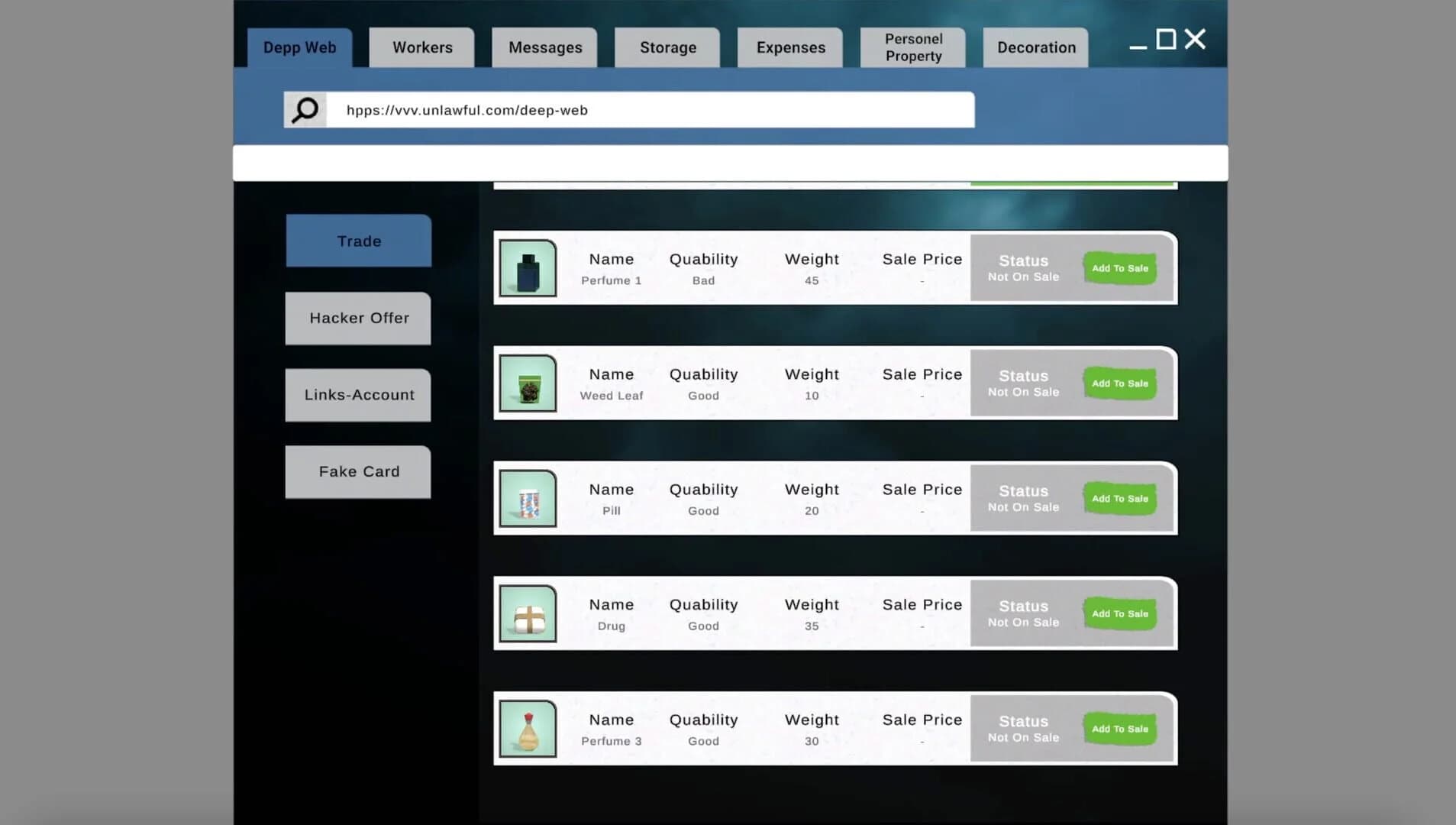Image resolution: width=1456 pixels, height=825 pixels.
Task: Click the magnifying glass search icon
Action: [305, 110]
